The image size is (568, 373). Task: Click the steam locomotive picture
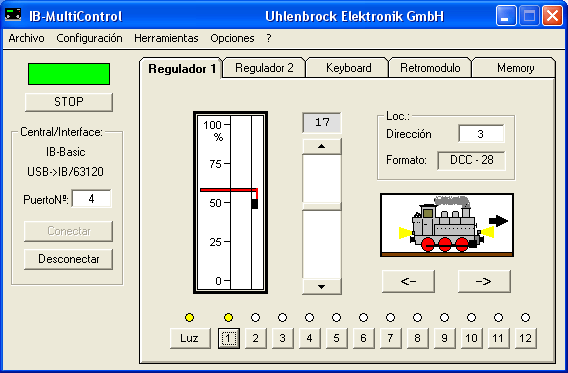coord(447,225)
